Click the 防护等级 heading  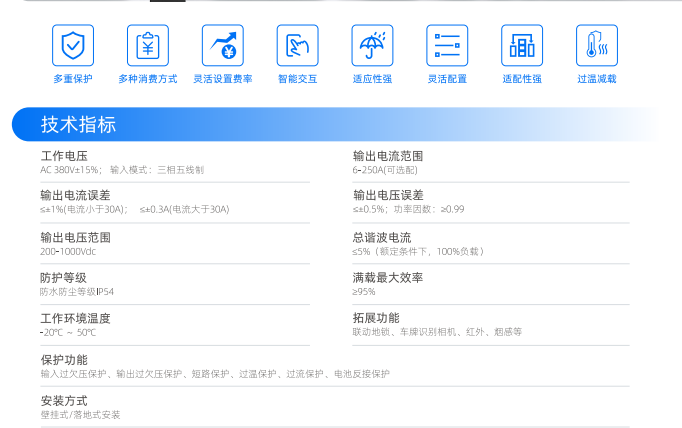coord(64,278)
